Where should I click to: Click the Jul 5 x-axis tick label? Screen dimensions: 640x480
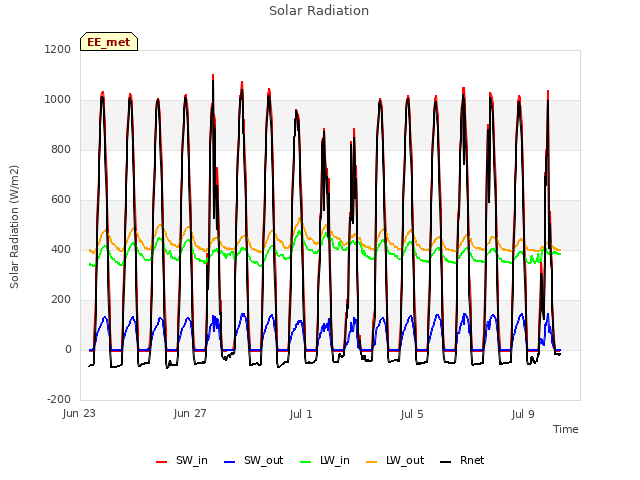click(x=412, y=414)
